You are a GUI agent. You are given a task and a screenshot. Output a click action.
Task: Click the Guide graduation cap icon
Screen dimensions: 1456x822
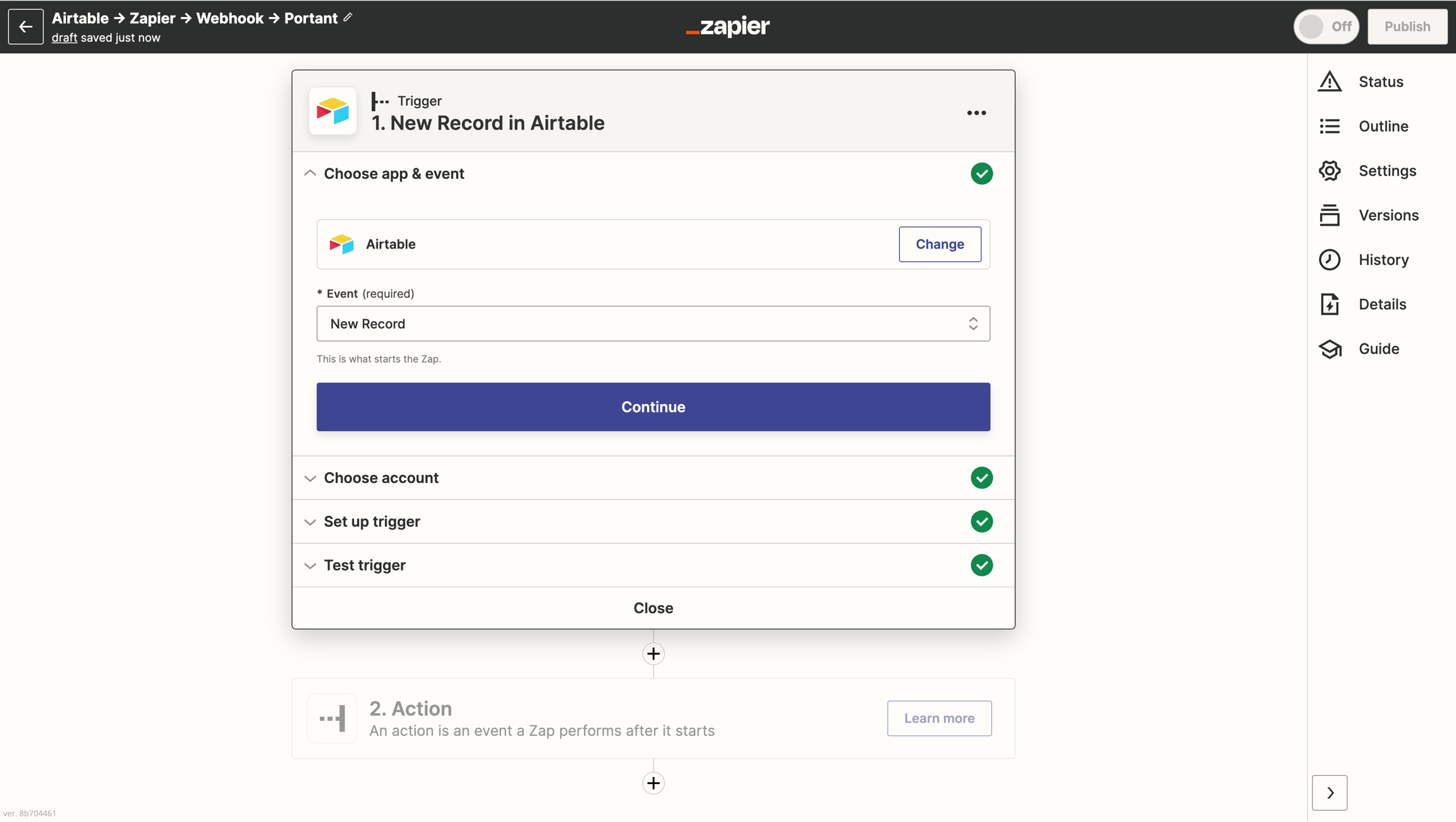tap(1330, 349)
